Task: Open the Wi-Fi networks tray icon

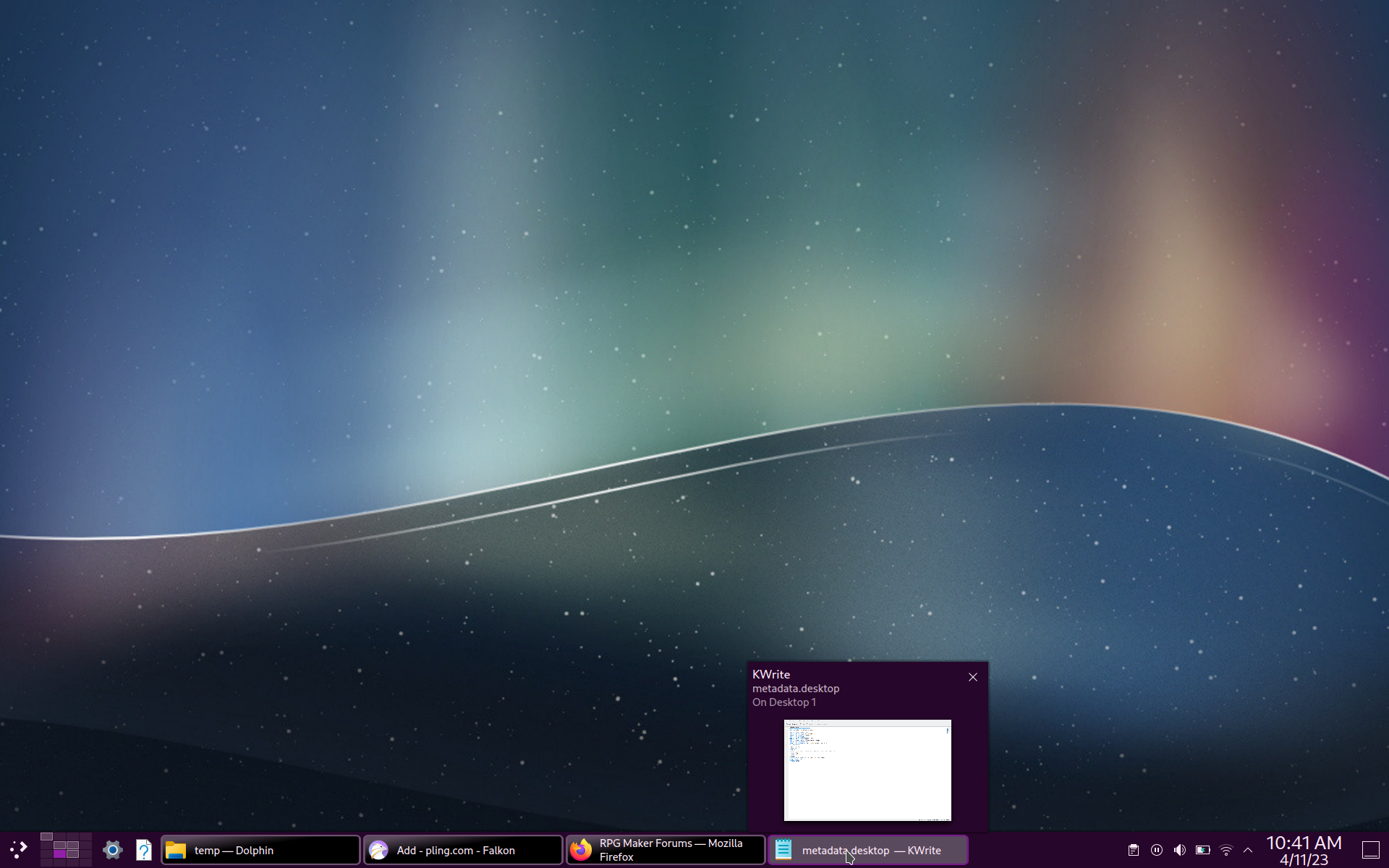Action: click(x=1226, y=850)
